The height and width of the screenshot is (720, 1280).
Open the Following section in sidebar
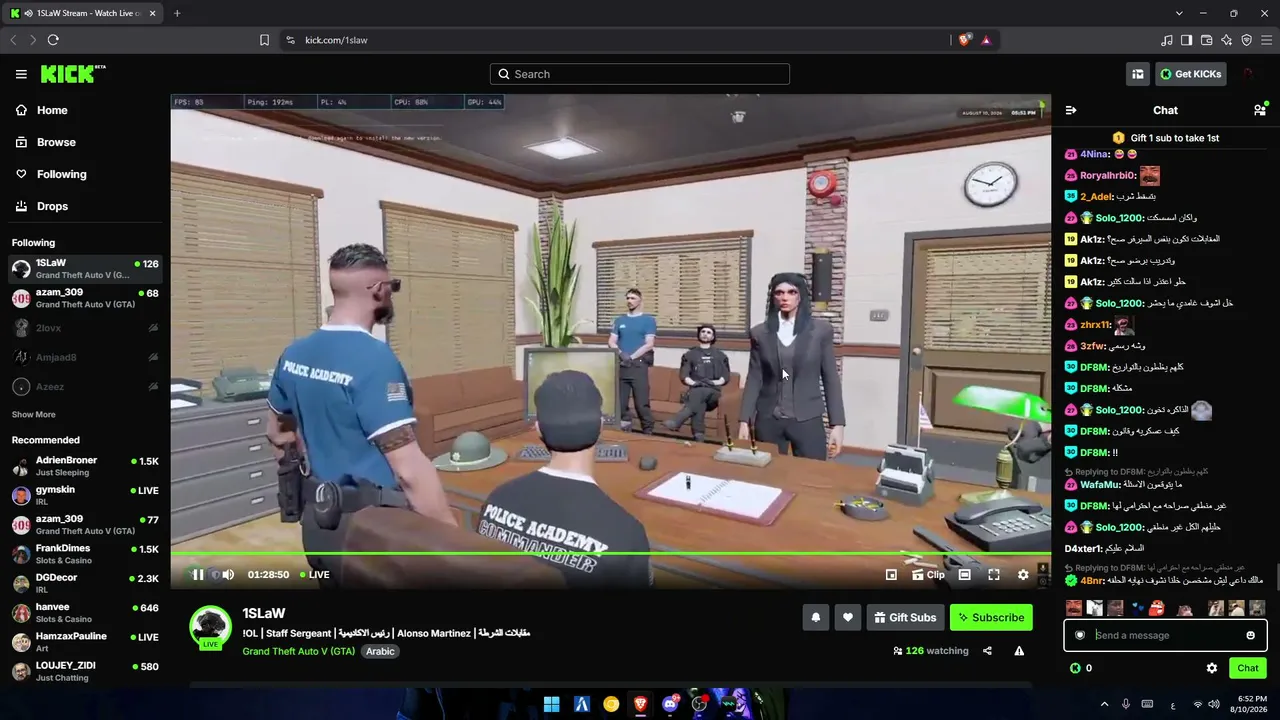click(x=51, y=174)
